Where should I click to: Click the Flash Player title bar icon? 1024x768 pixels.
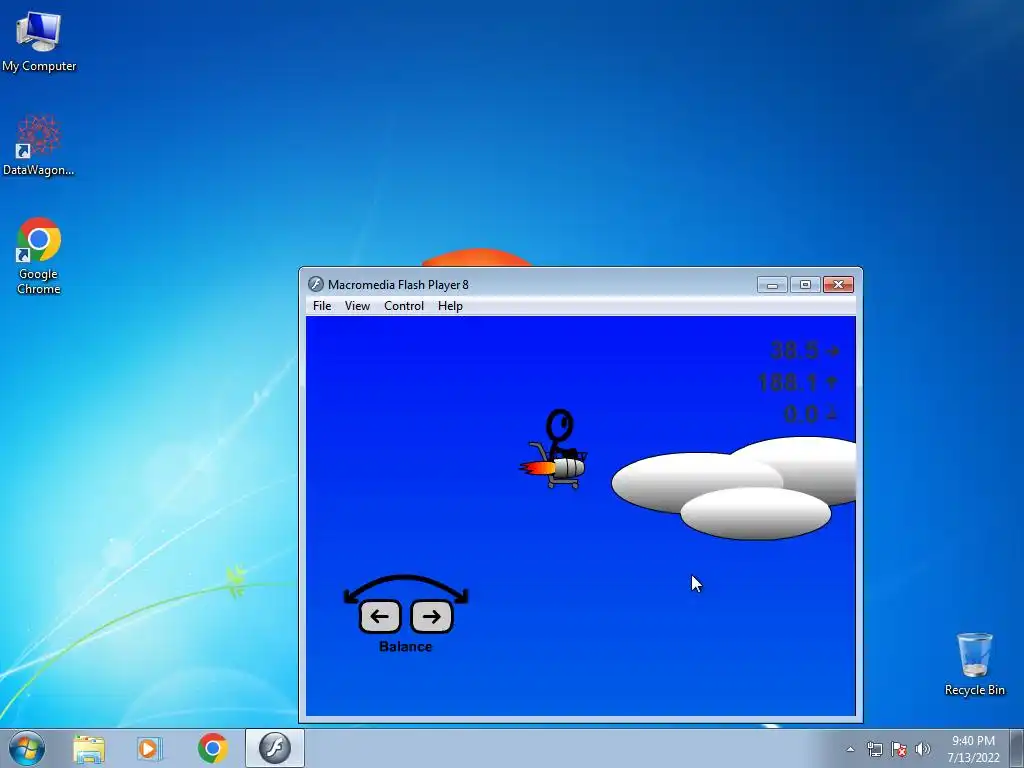[x=316, y=284]
